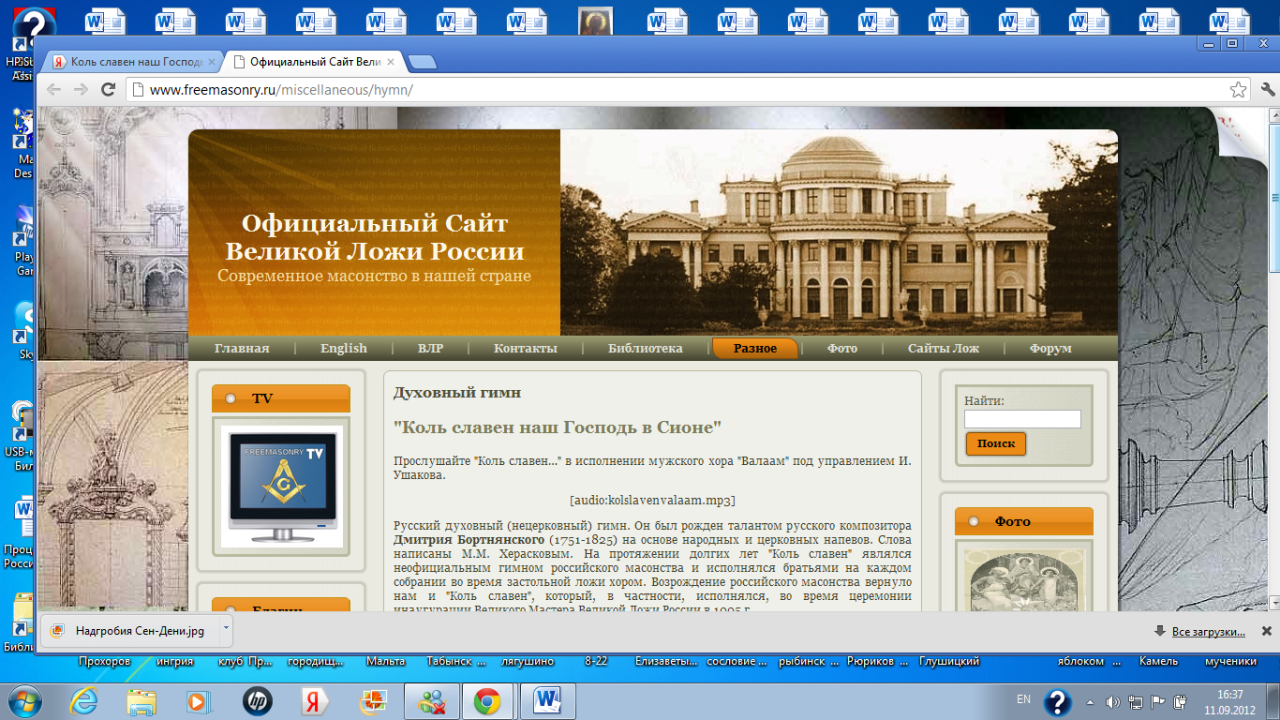This screenshot has height=720, width=1280.
Task: Open the volume control in the system tray
Action: (1113, 700)
